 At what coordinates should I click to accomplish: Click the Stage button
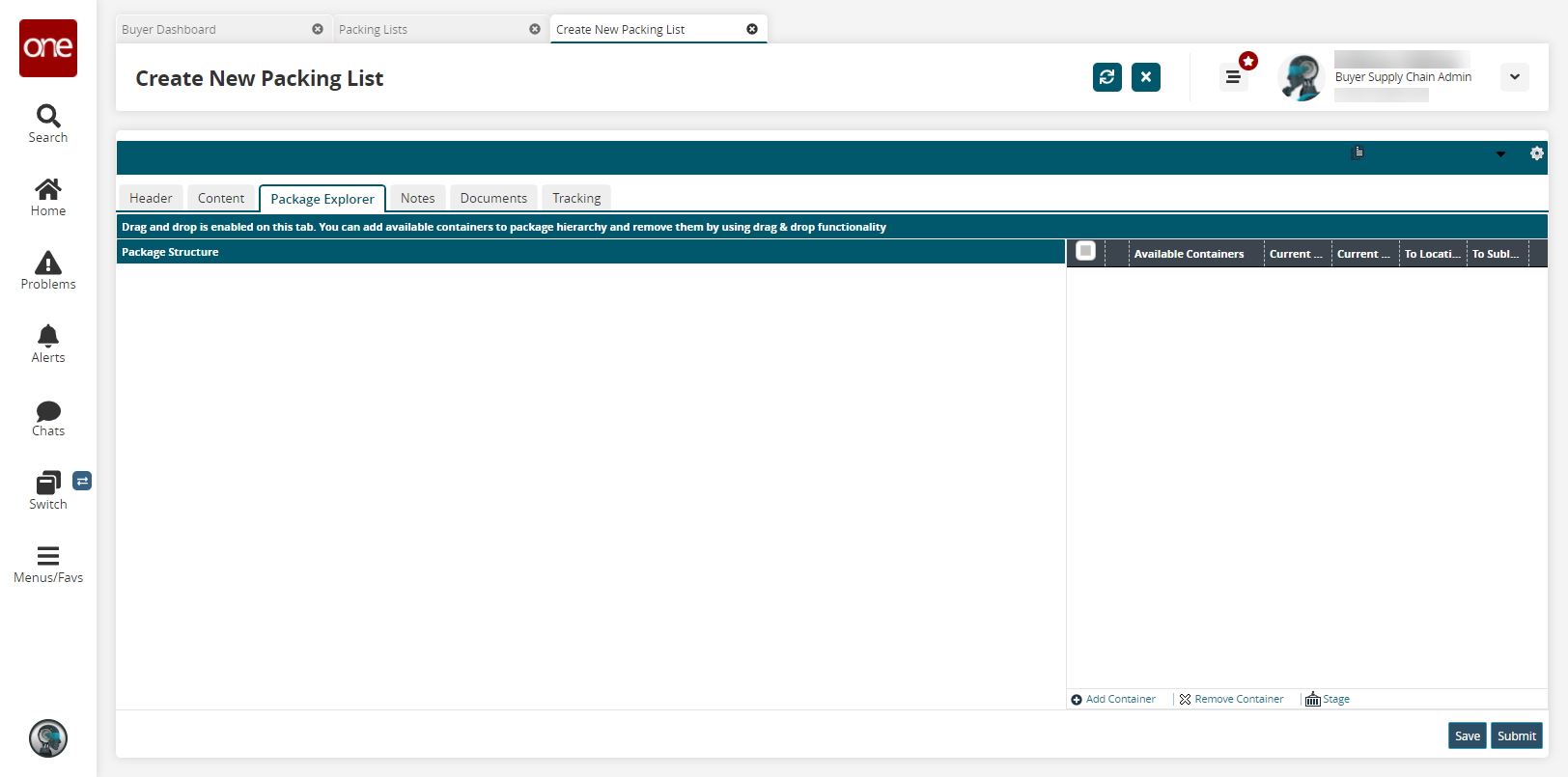point(1328,699)
